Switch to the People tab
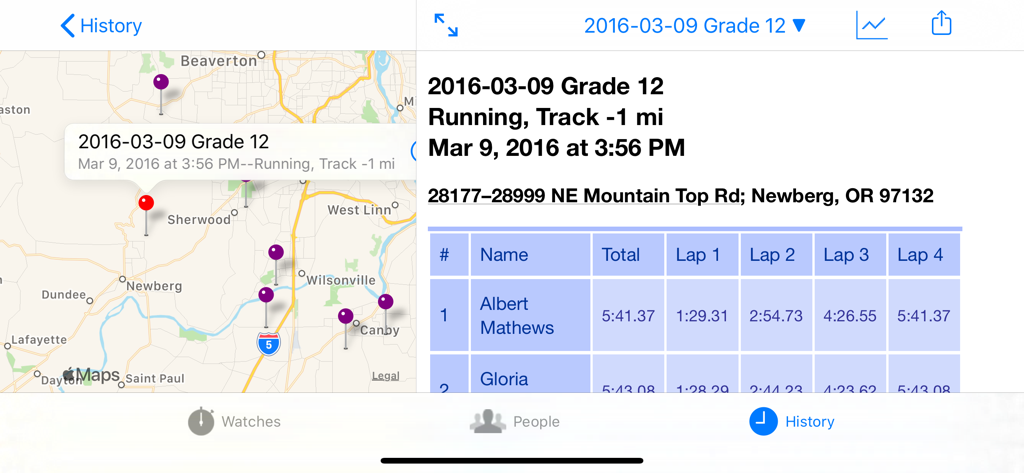Viewport: 1024px width, 473px height. pos(515,422)
